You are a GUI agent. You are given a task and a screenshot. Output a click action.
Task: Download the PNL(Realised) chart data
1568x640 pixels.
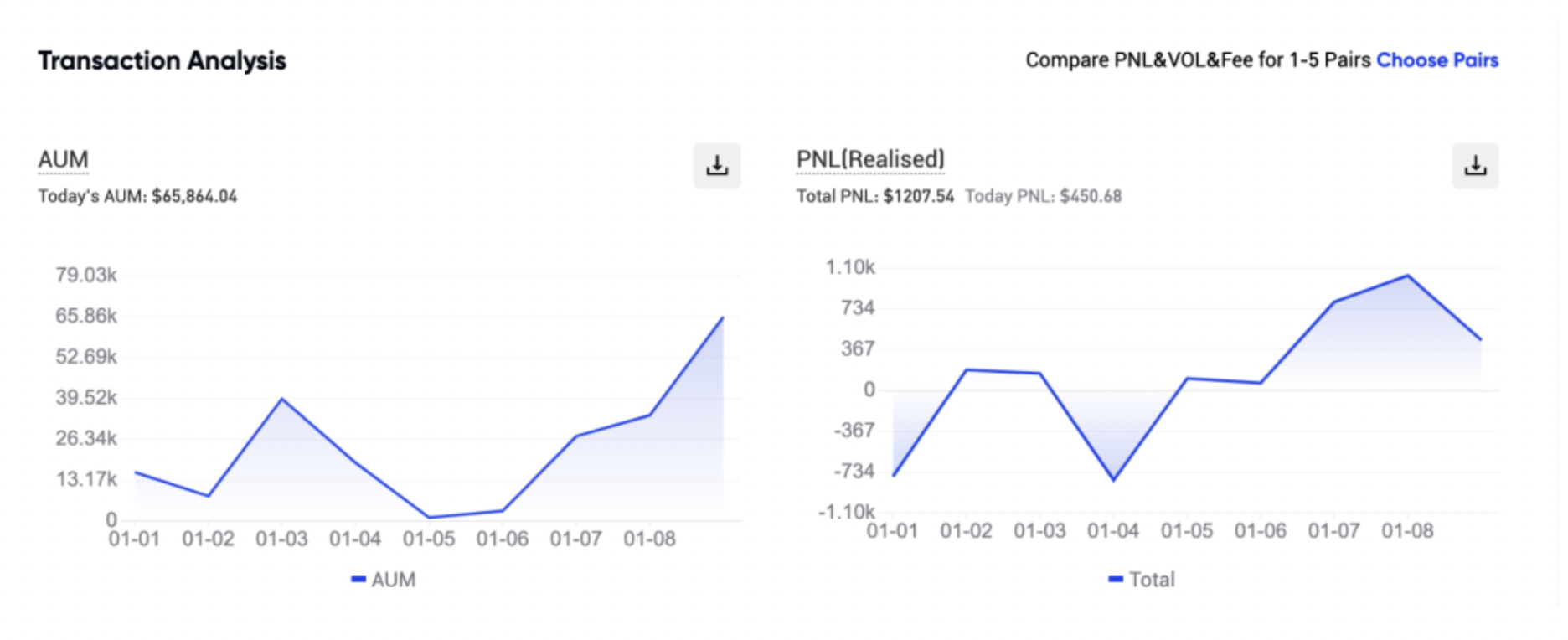point(1475,166)
